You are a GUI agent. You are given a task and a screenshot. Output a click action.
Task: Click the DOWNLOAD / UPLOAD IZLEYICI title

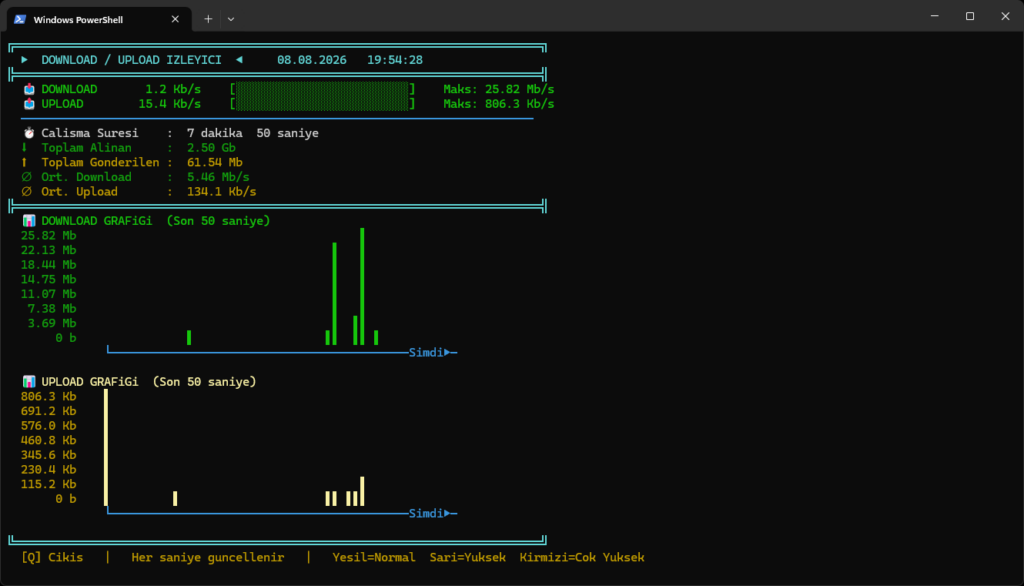point(131,60)
